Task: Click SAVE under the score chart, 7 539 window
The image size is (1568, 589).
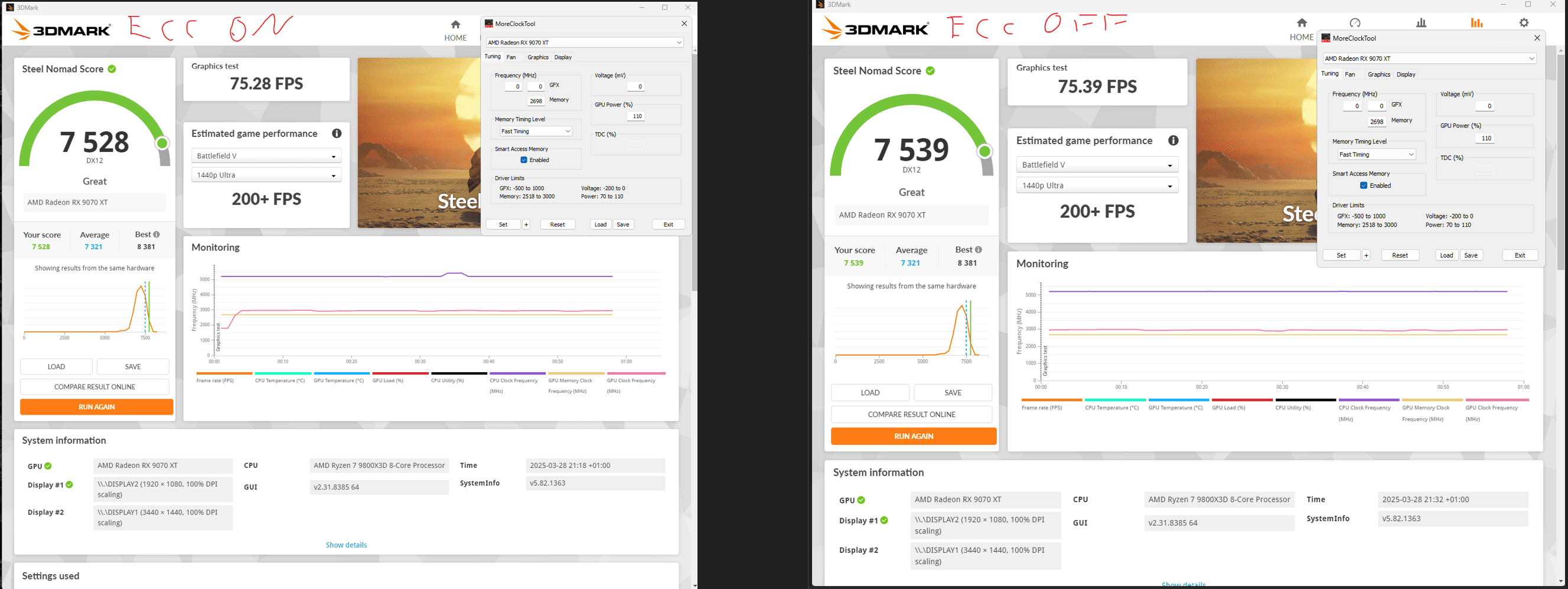Action: 953,393
